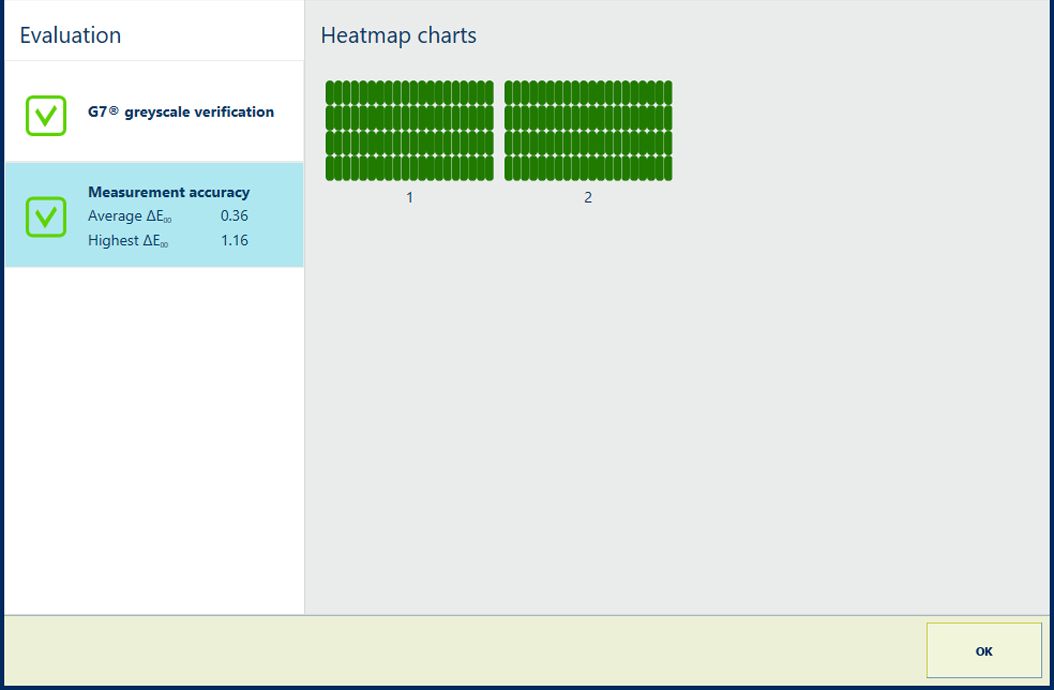Click the bottom-right patch of heatmap chart 2

[x=667, y=168]
